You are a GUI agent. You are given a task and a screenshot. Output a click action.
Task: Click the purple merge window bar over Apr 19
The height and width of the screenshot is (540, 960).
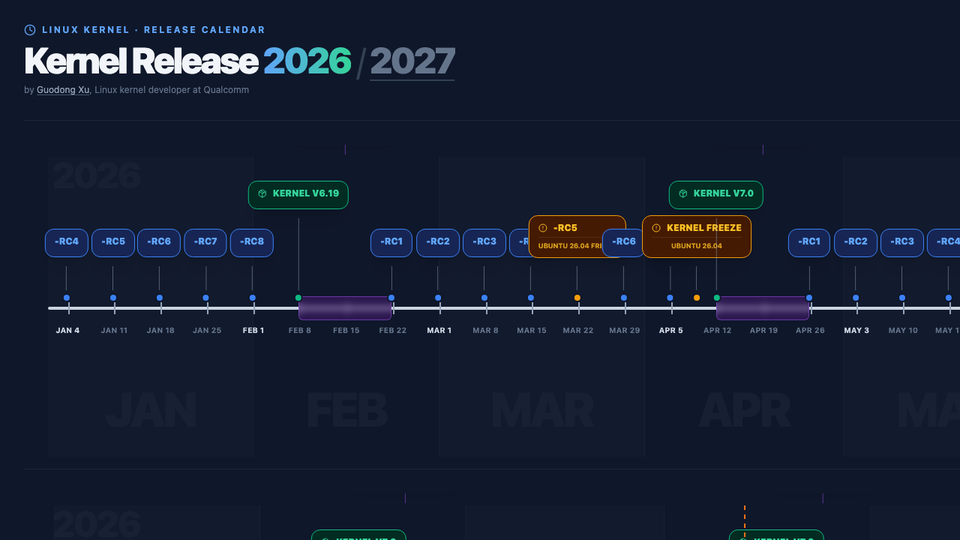tap(763, 308)
